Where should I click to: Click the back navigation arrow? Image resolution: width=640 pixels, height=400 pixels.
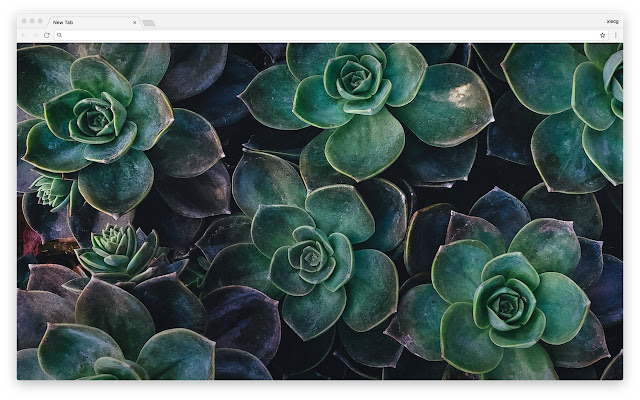click(x=24, y=36)
